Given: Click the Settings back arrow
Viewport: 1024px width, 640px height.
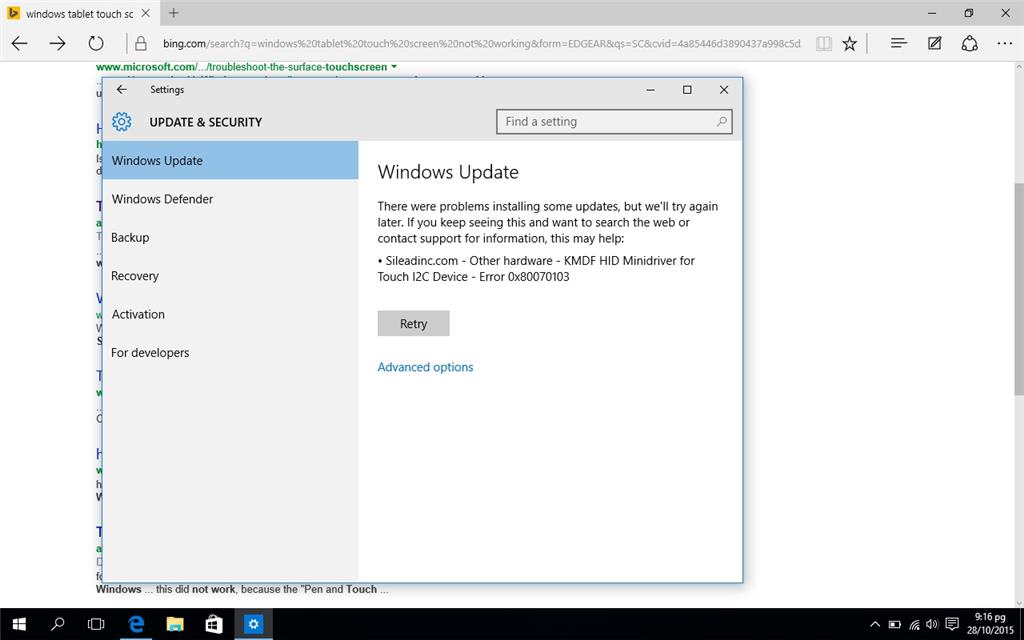Looking at the screenshot, I should 121,89.
